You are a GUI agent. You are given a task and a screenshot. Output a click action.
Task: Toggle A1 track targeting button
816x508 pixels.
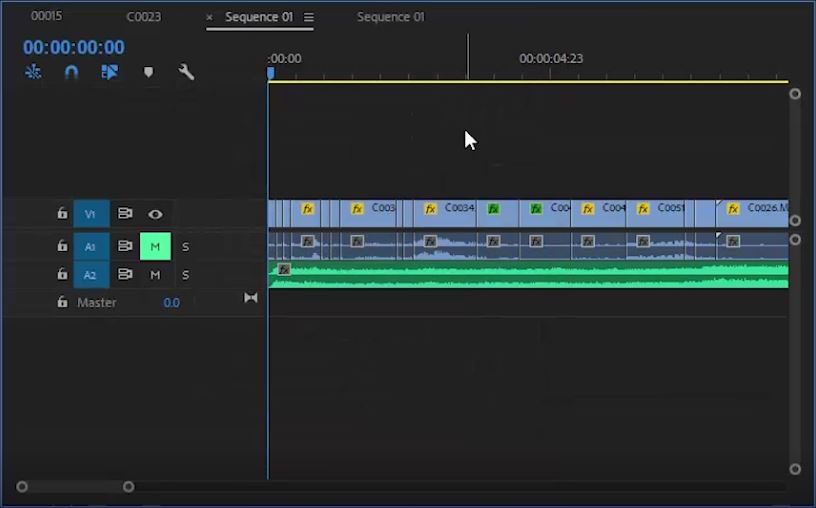coord(91,246)
